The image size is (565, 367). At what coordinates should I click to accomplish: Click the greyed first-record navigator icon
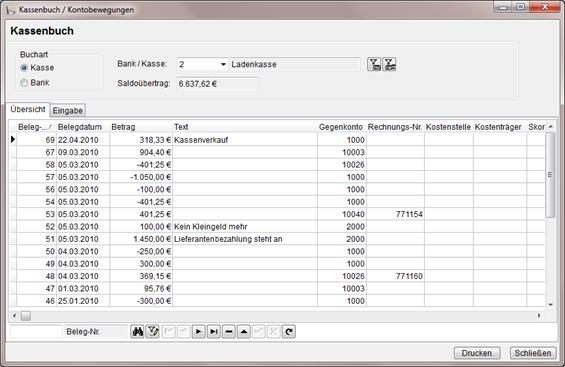[168, 331]
